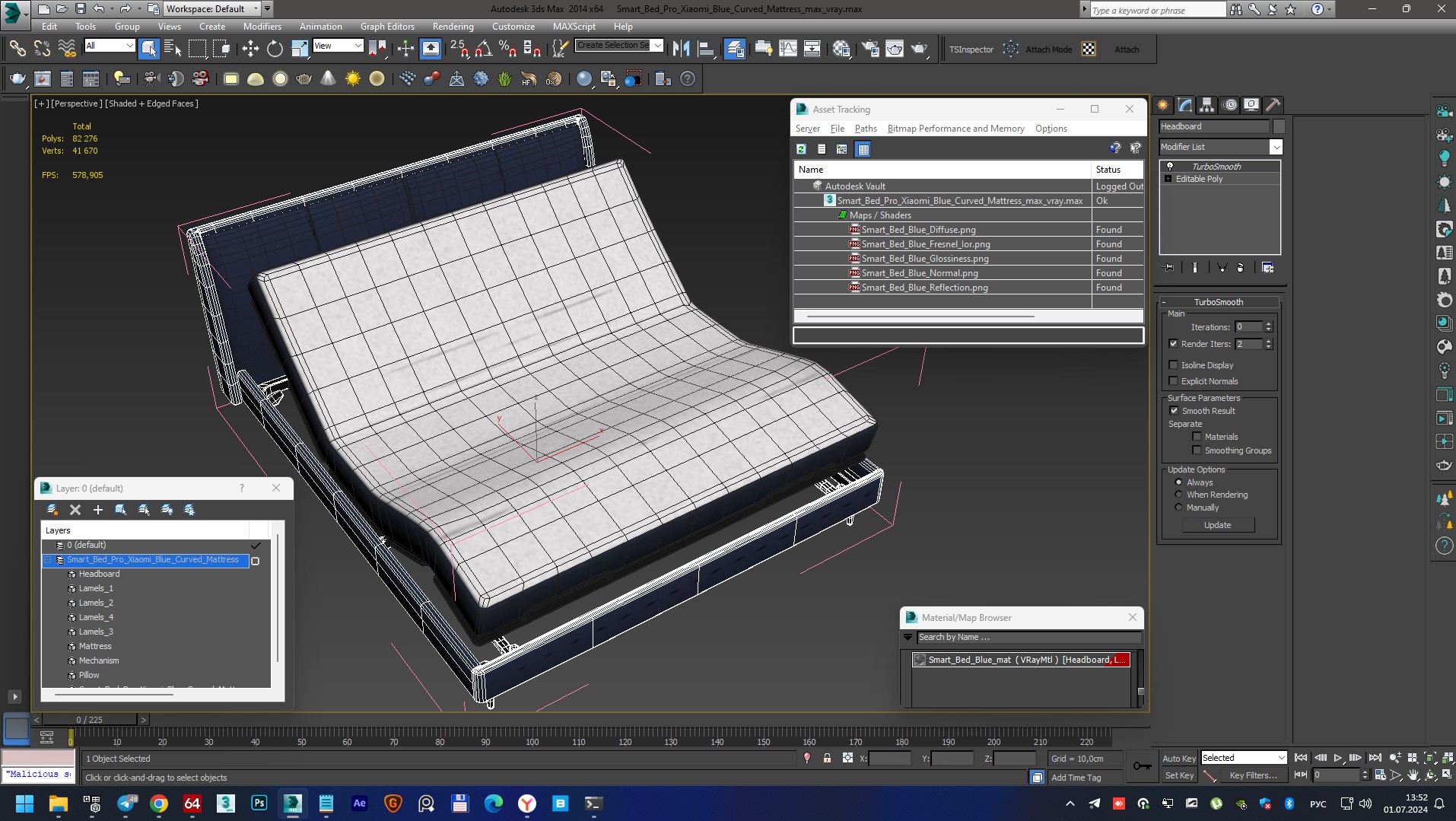The width and height of the screenshot is (1456, 821).
Task: Create new layer with plus icon
Action: click(x=97, y=510)
